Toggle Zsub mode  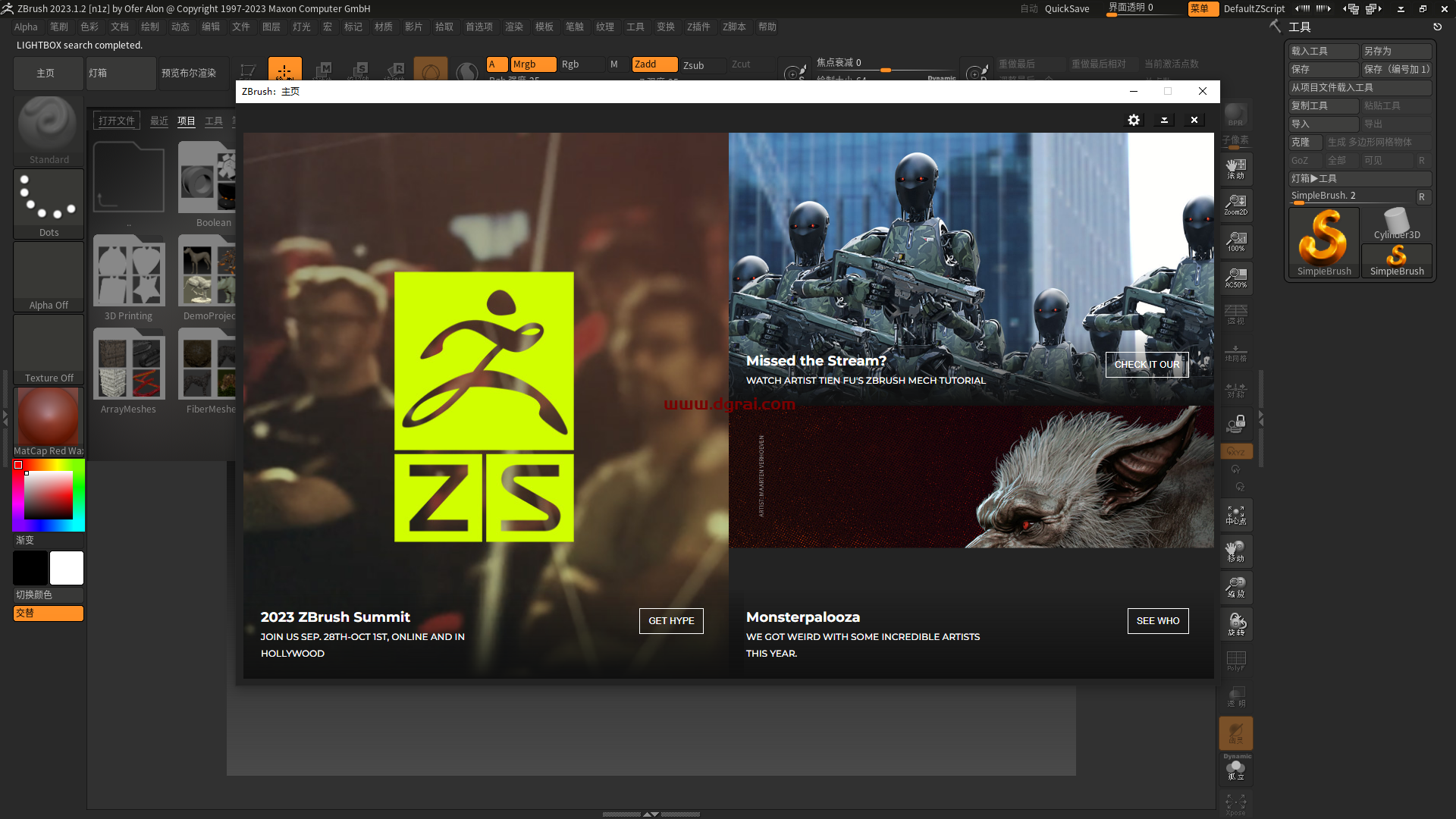703,65
